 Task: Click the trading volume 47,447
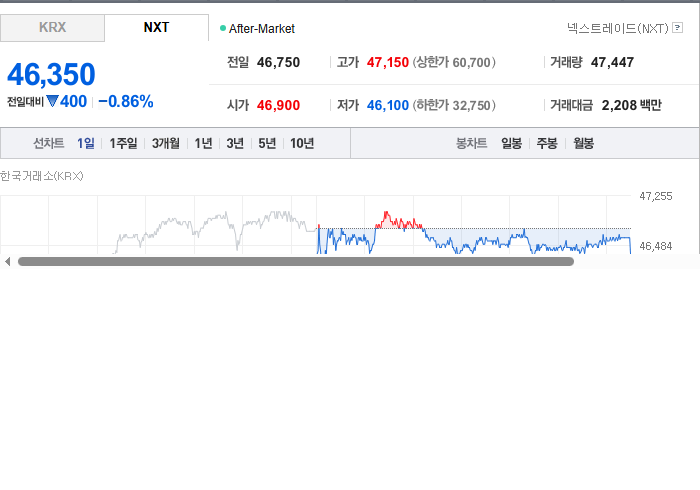point(612,62)
